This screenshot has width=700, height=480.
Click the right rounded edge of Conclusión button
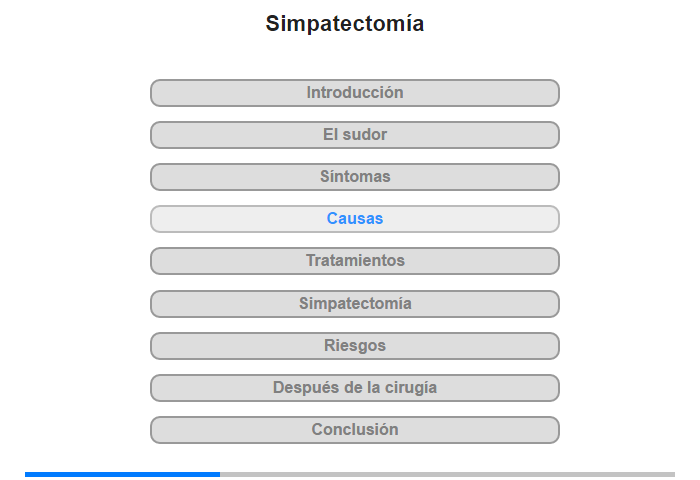click(555, 430)
